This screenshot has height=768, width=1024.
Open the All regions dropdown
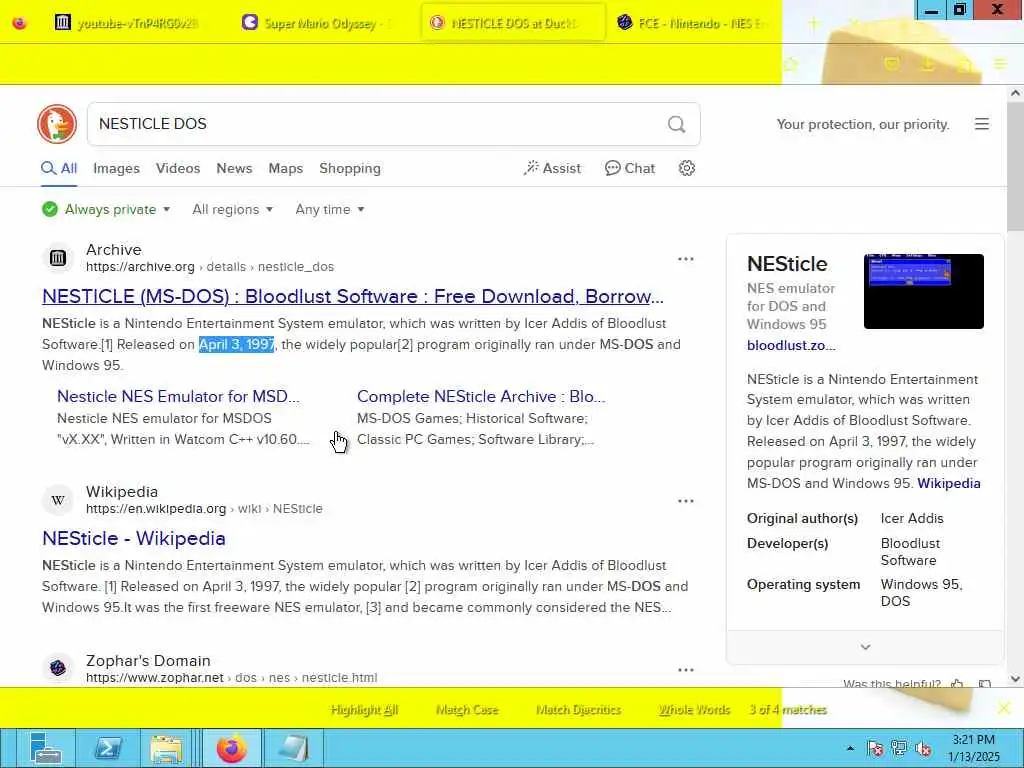click(232, 210)
